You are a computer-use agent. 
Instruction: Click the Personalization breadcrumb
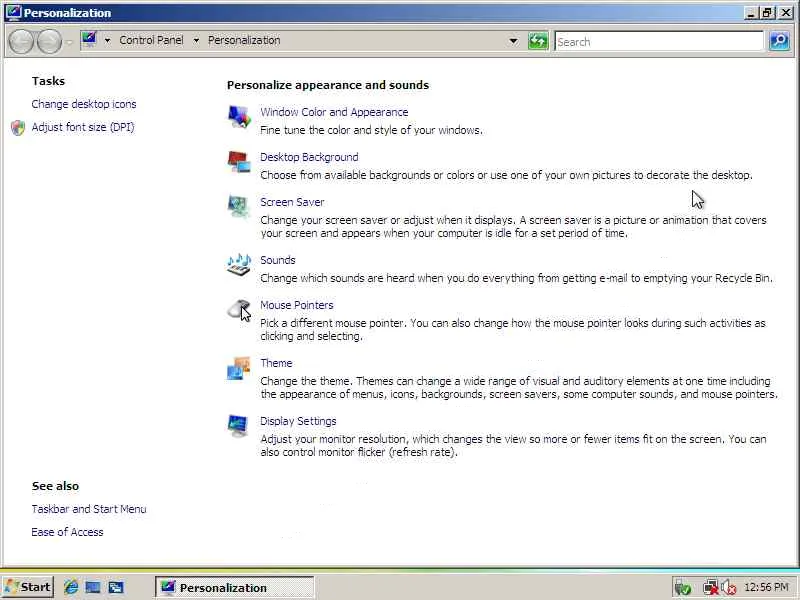244,40
